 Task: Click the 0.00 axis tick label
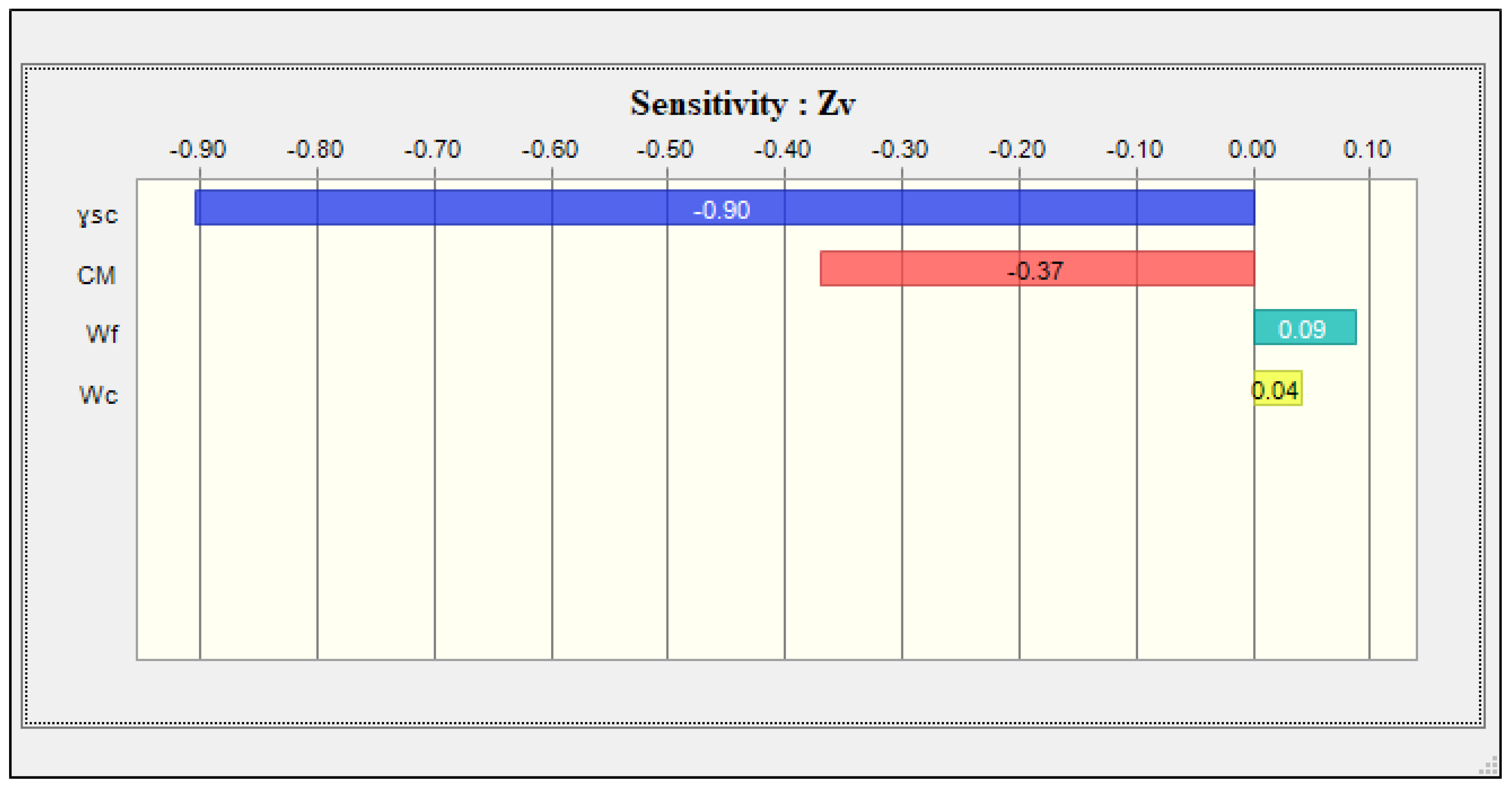tap(1252, 150)
